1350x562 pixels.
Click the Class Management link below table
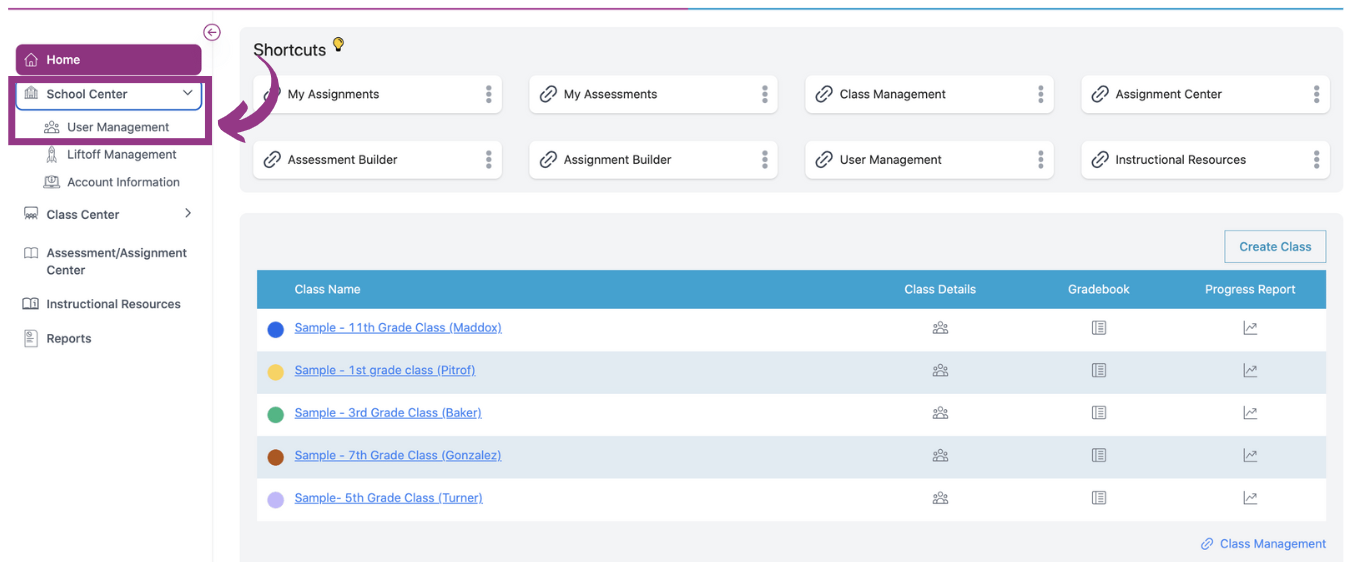tap(1263, 544)
